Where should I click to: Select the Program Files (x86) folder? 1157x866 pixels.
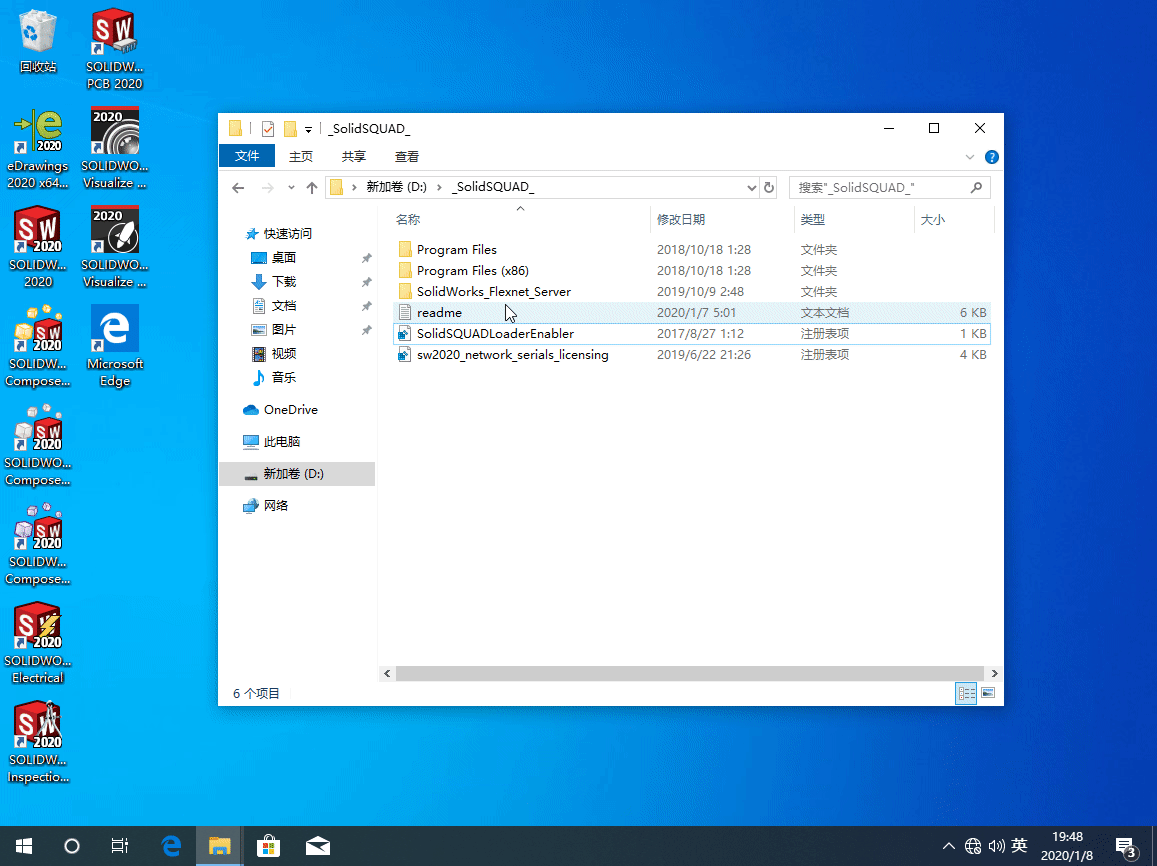click(x=692, y=271)
